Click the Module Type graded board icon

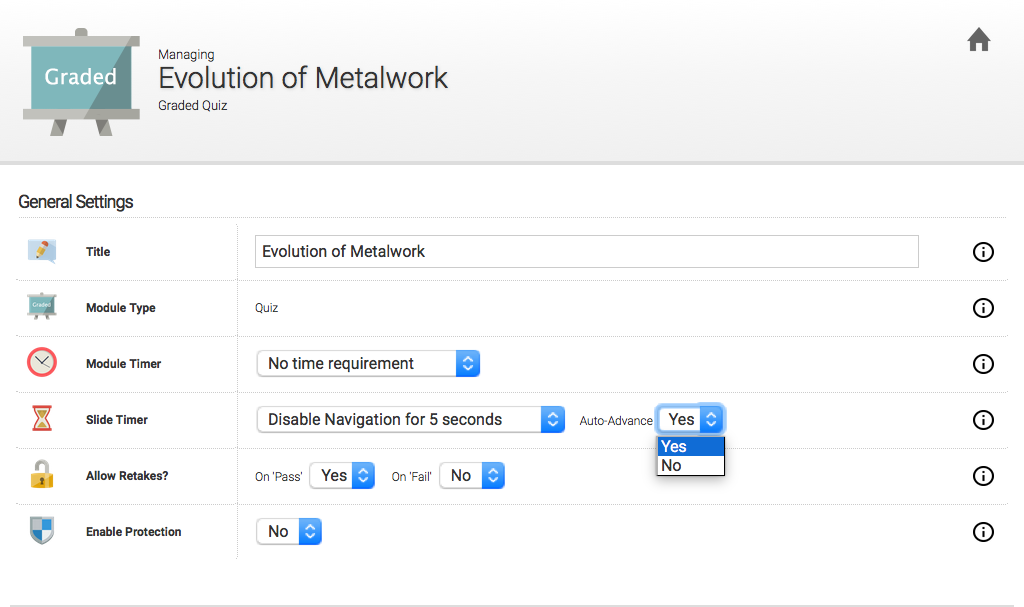(42, 306)
